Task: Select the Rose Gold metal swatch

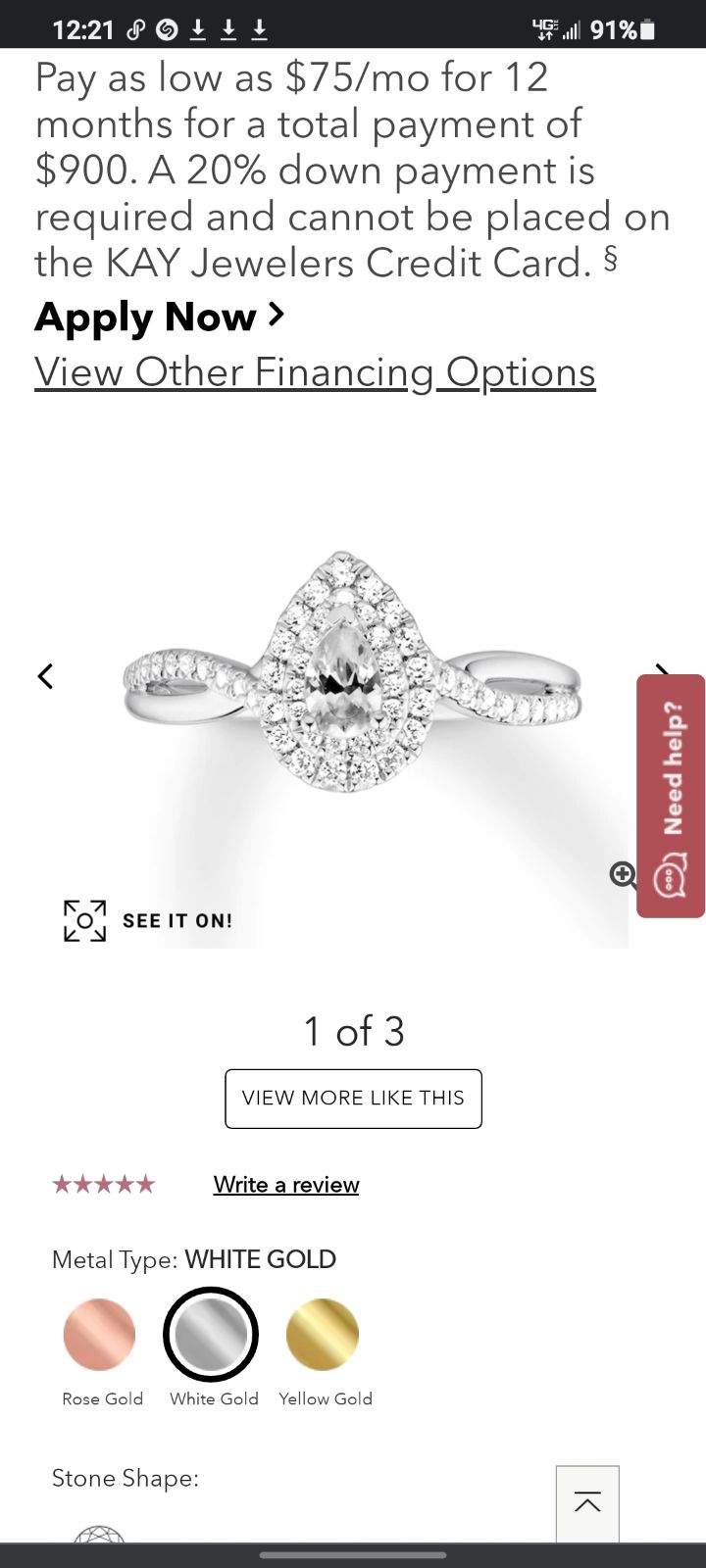Action: (99, 1335)
